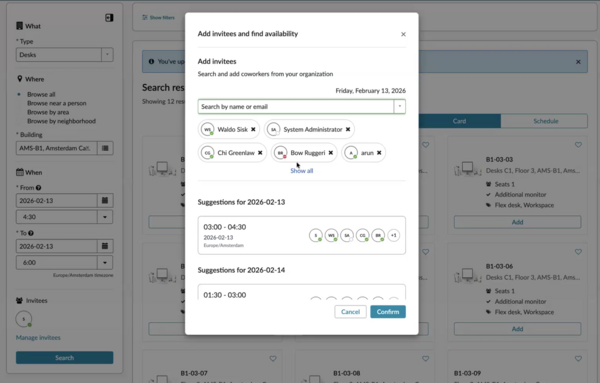600x383 pixels.
Task: Select Browse by neighborhood option
Action: pos(61,121)
